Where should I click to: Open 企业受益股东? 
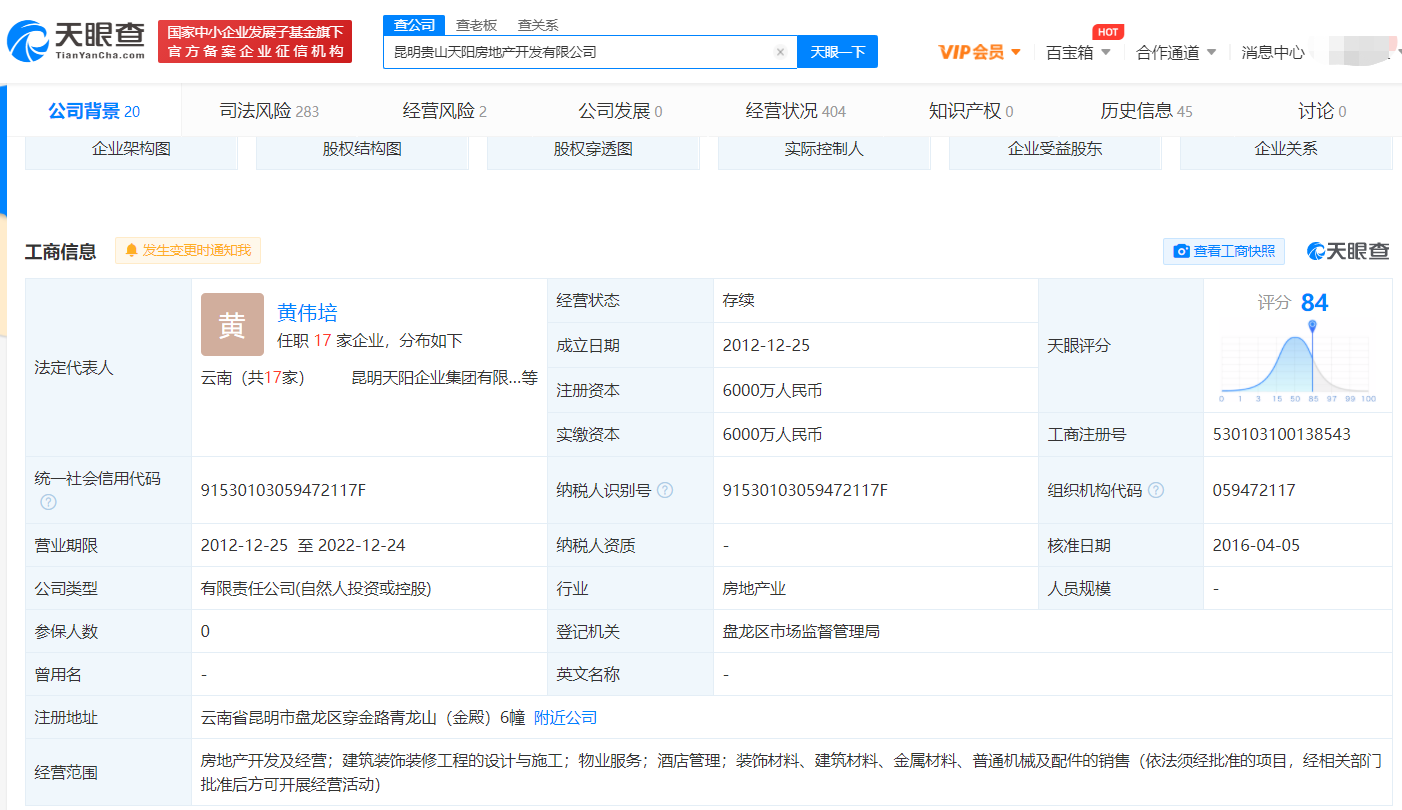click(1055, 150)
